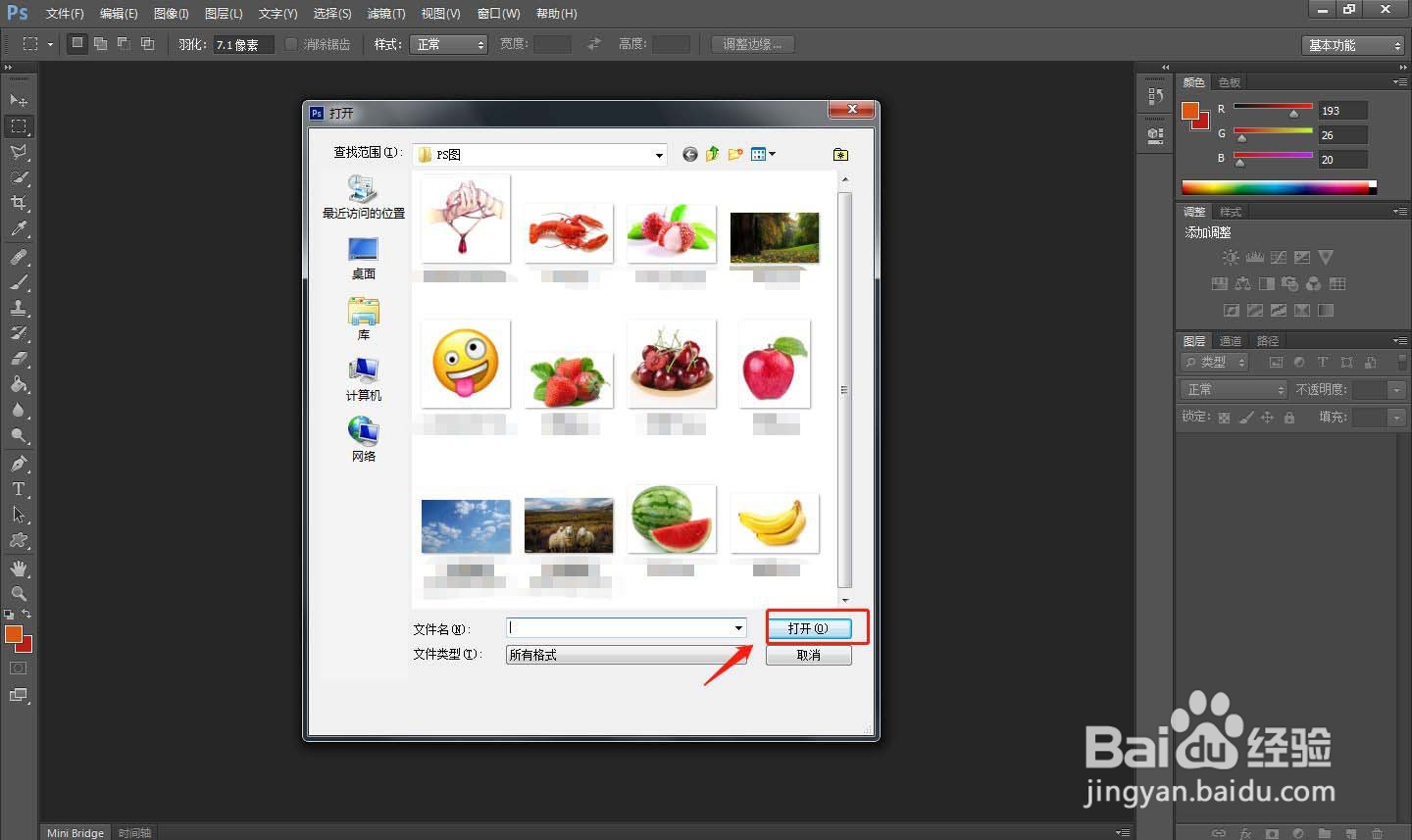Select the Path Selection tool
1412x840 pixels.
click(19, 515)
